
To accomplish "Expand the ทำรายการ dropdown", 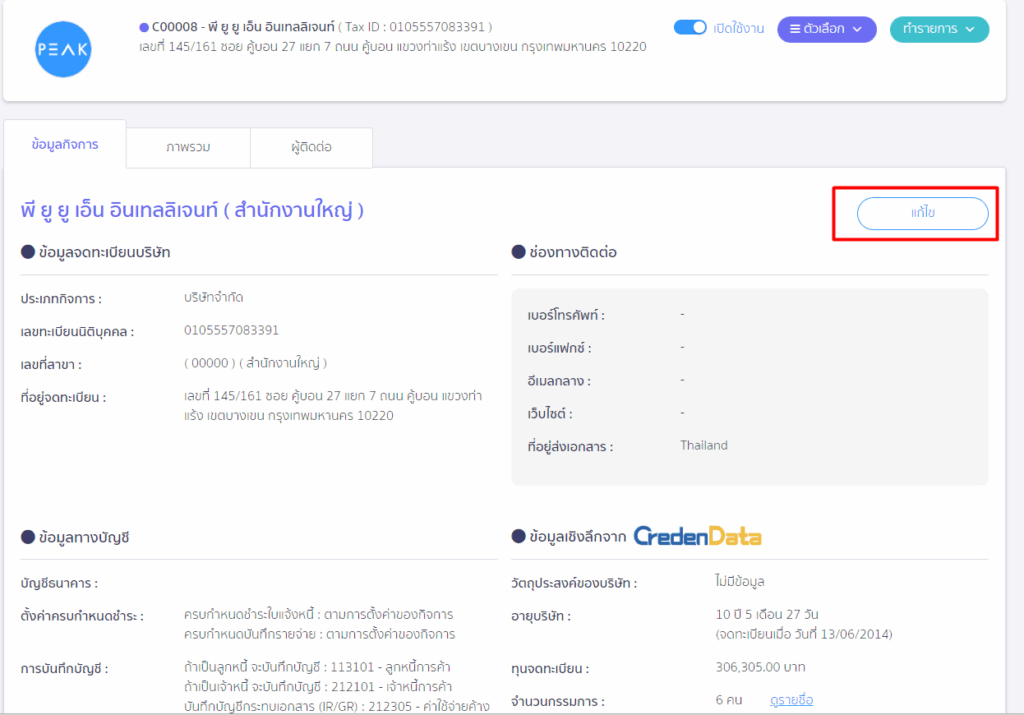I will (x=938, y=29).
